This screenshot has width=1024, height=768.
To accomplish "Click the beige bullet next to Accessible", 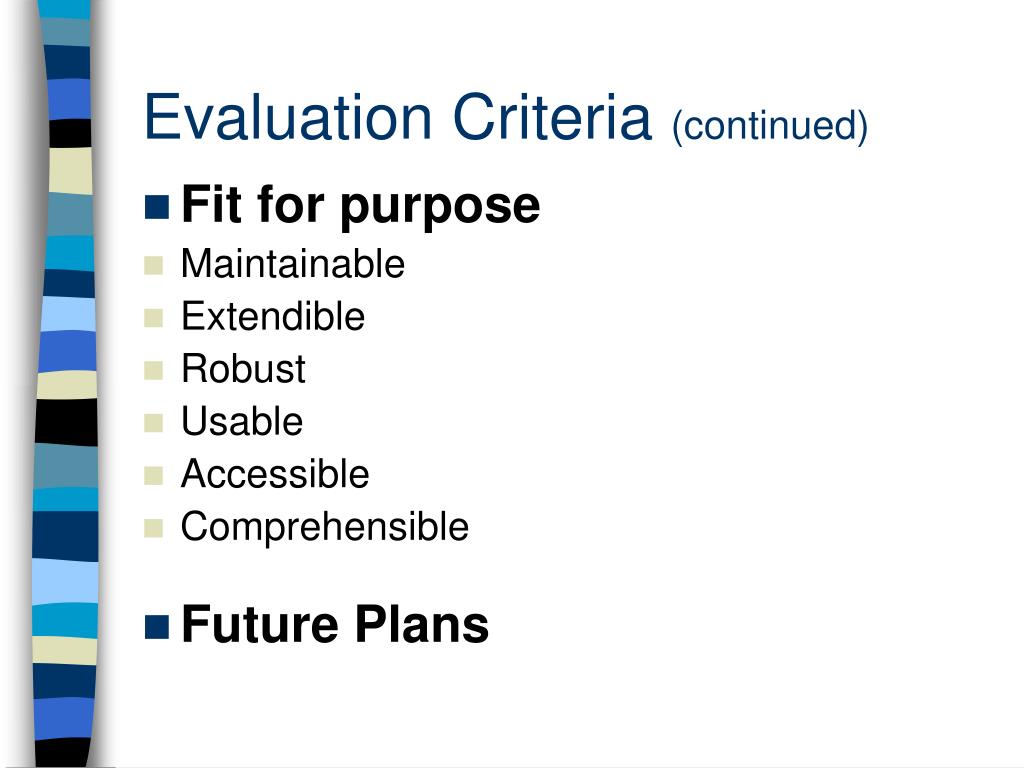I will pyautogui.click(x=153, y=475).
